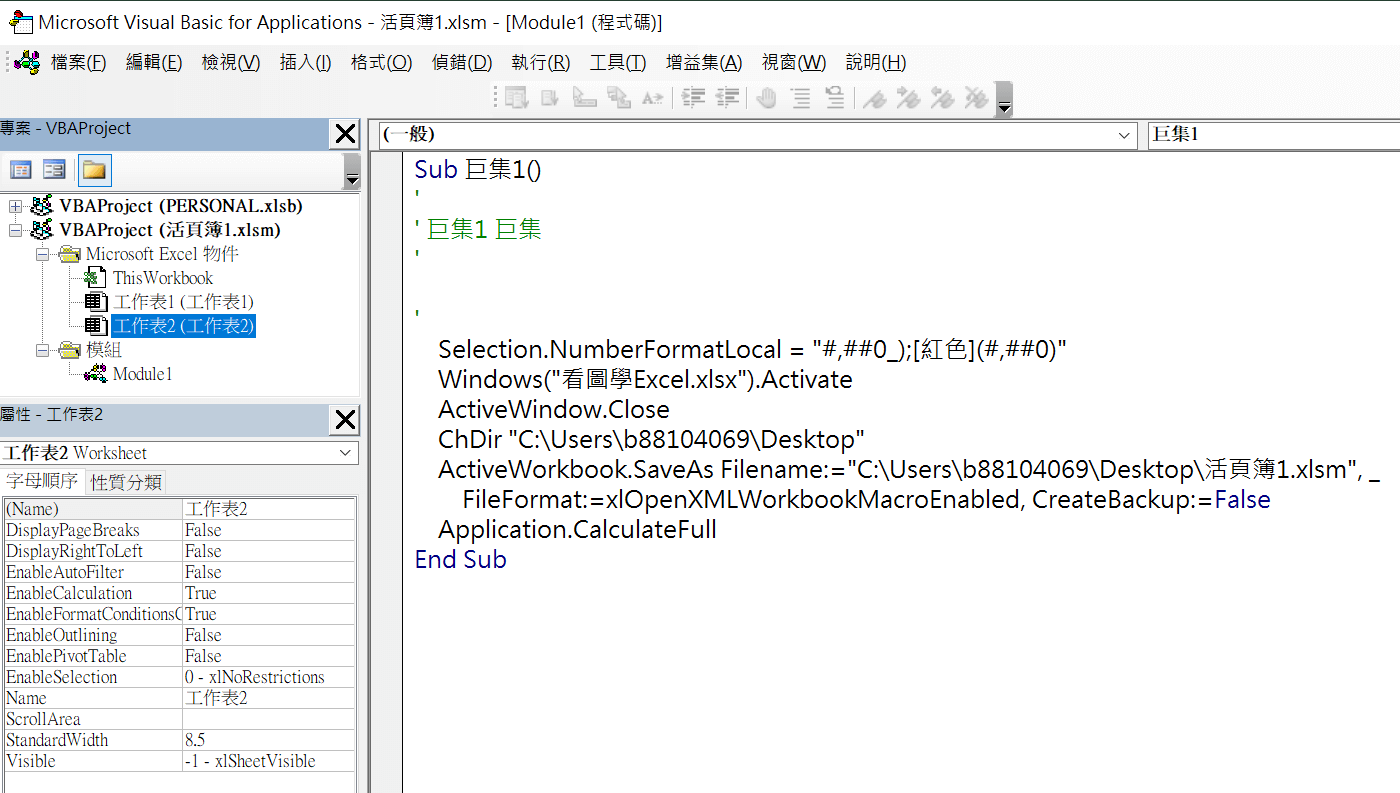Click the Next Bookmark flag icon
Viewport: 1400px width, 793px height.
(908, 97)
